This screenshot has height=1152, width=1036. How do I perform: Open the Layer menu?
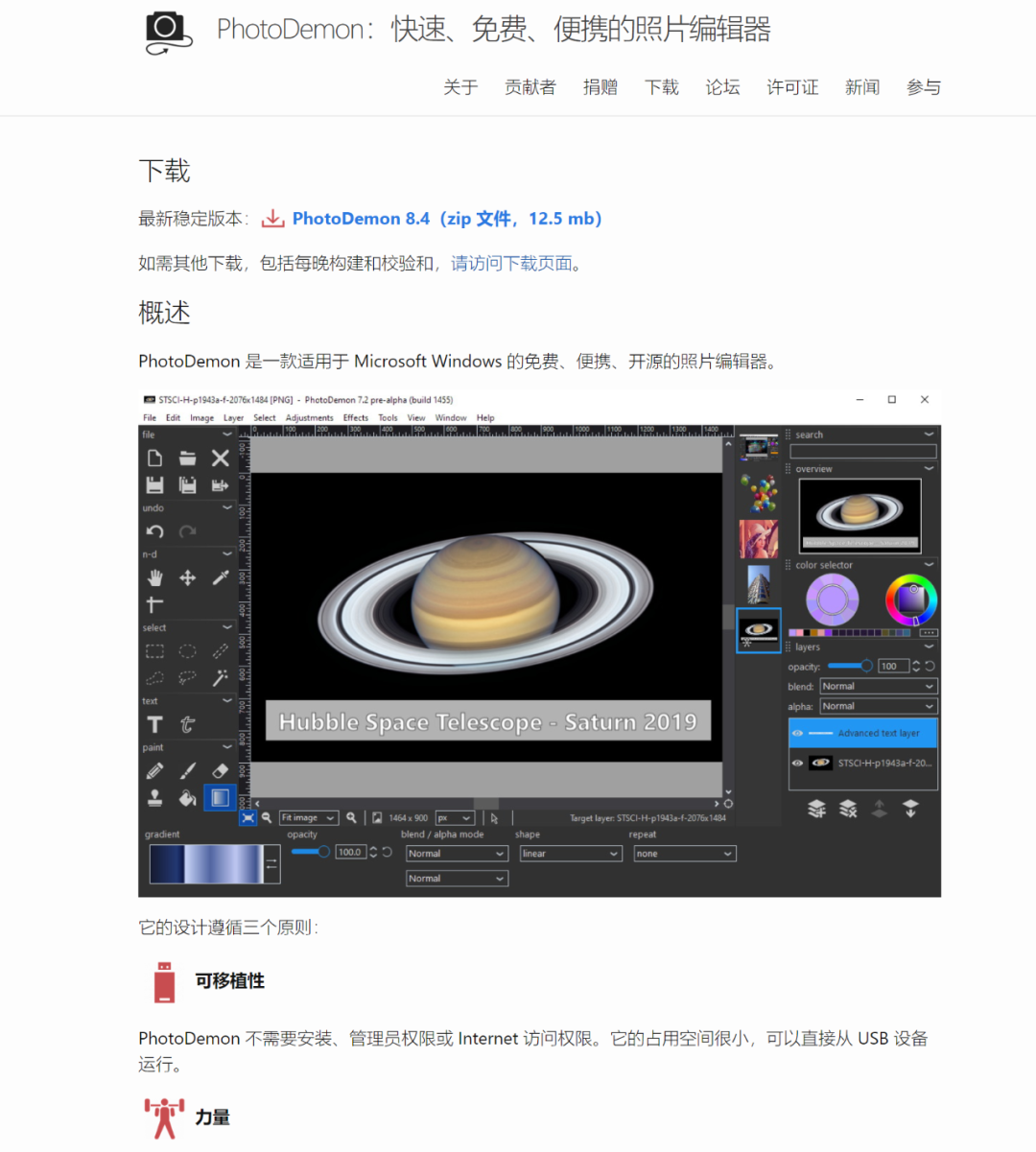coord(234,418)
